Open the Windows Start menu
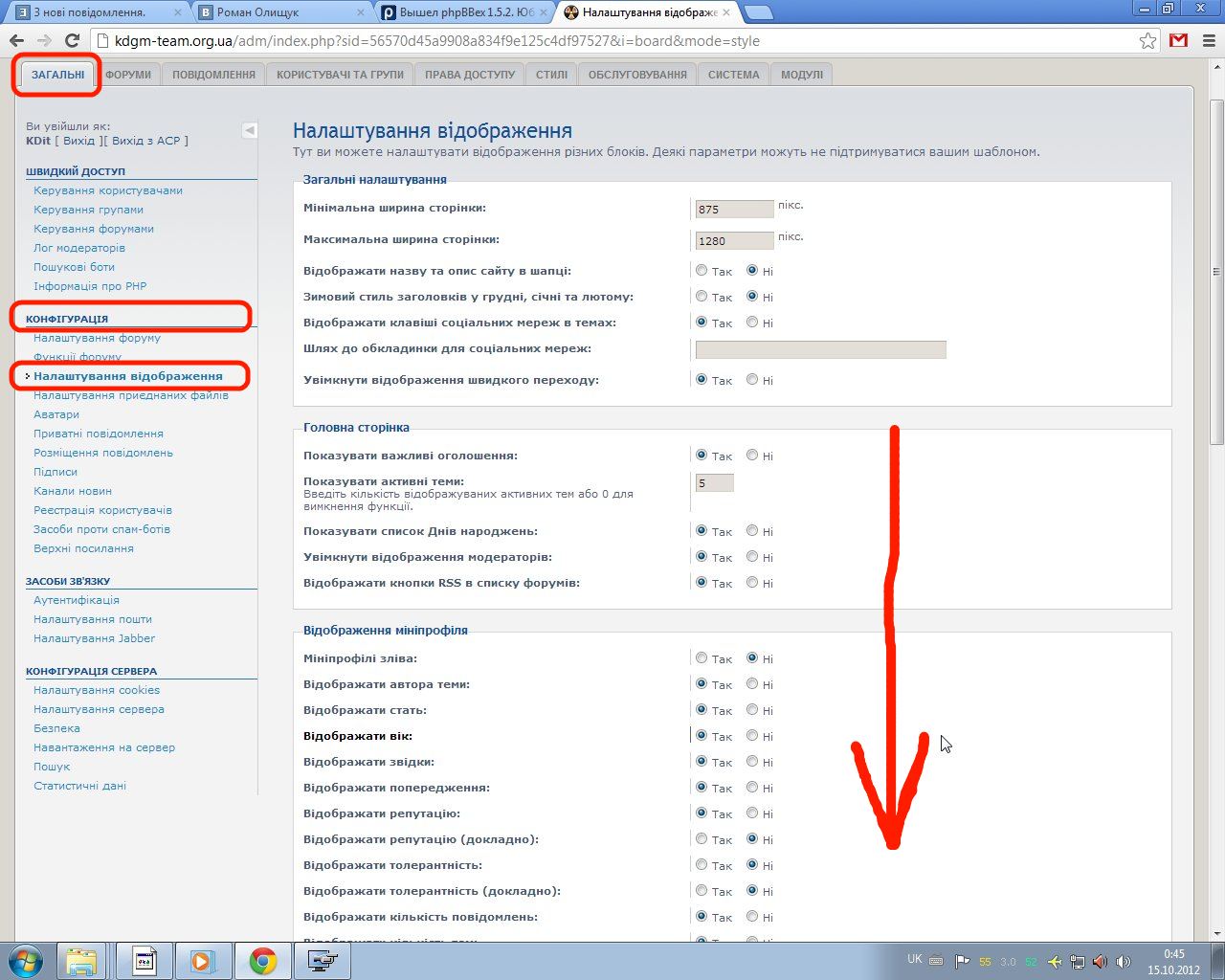Screen dimensions: 1225x980 tap(25, 960)
